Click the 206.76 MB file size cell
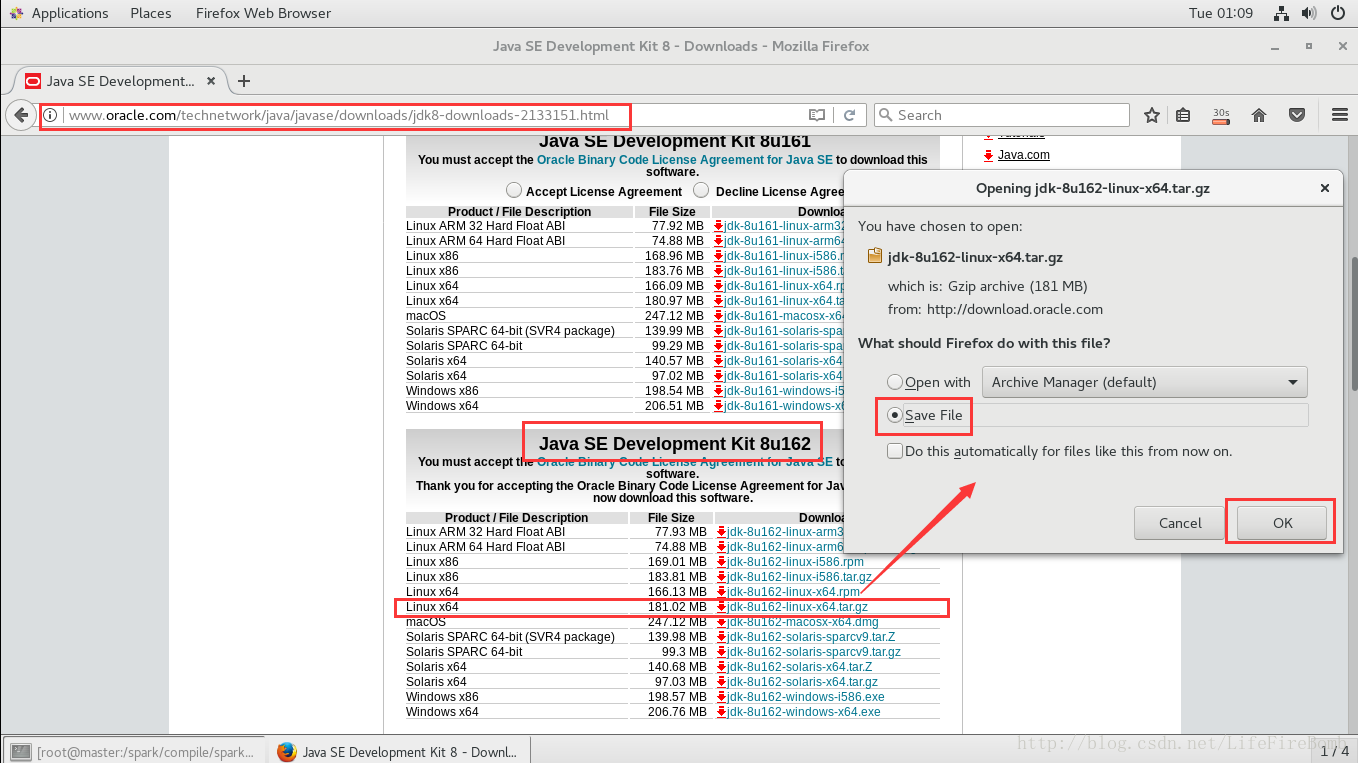The width and height of the screenshot is (1358, 763). pos(677,712)
